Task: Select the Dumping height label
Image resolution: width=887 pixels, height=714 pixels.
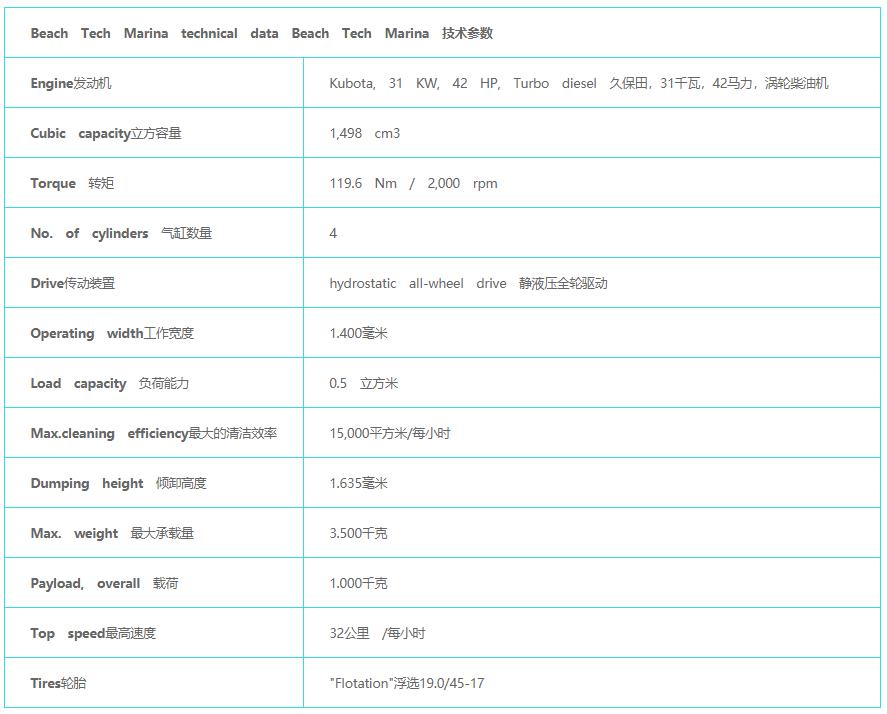Action: pyautogui.click(x=118, y=483)
